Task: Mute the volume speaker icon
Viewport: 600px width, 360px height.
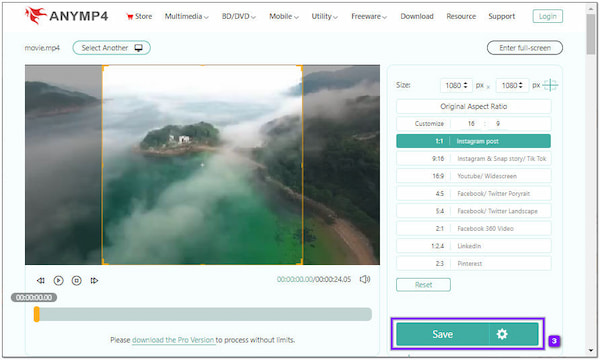Action: [365, 280]
